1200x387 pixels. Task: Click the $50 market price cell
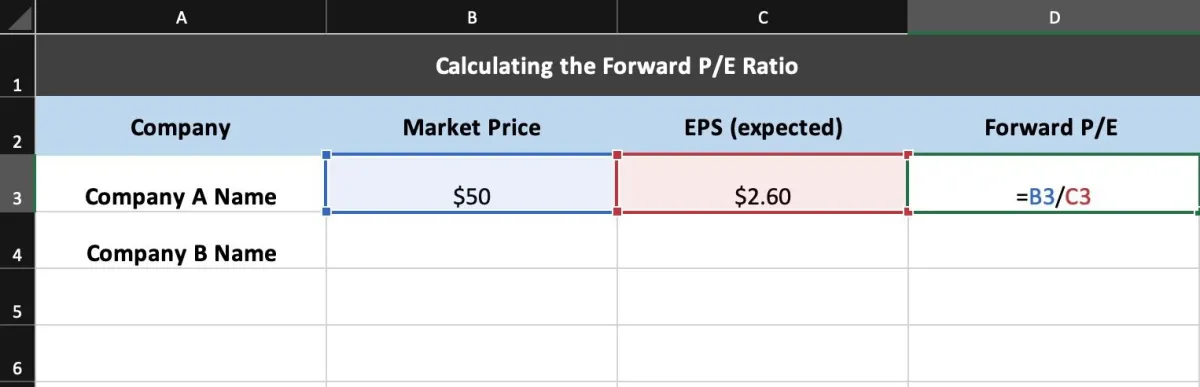[x=471, y=183]
